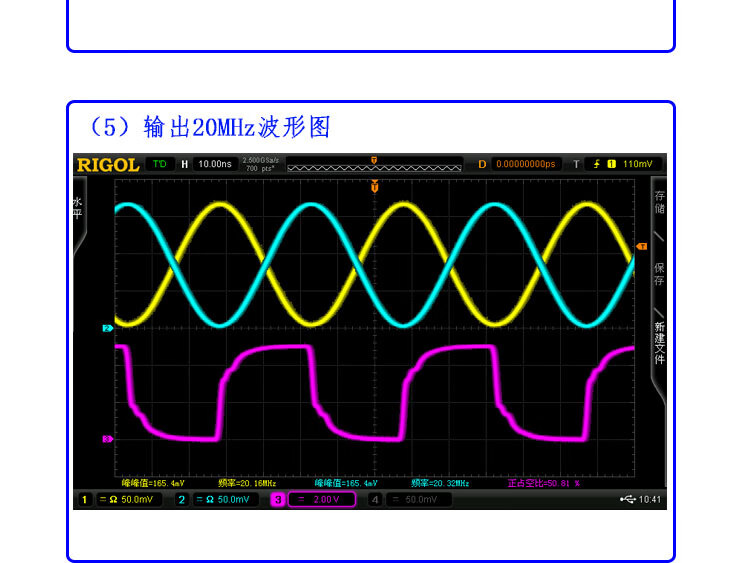
Task: Click the yellow 峰峰值=165.4mV measurement
Action: point(153,483)
